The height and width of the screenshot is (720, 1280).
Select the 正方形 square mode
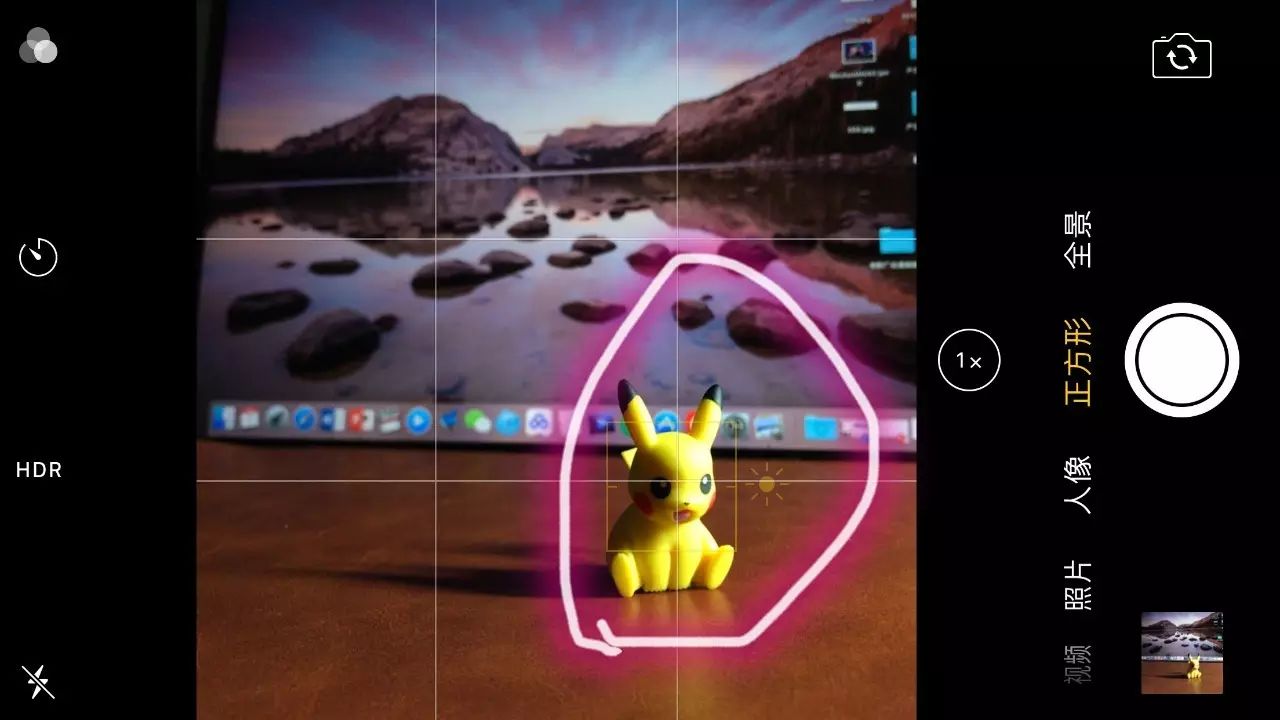[1078, 361]
